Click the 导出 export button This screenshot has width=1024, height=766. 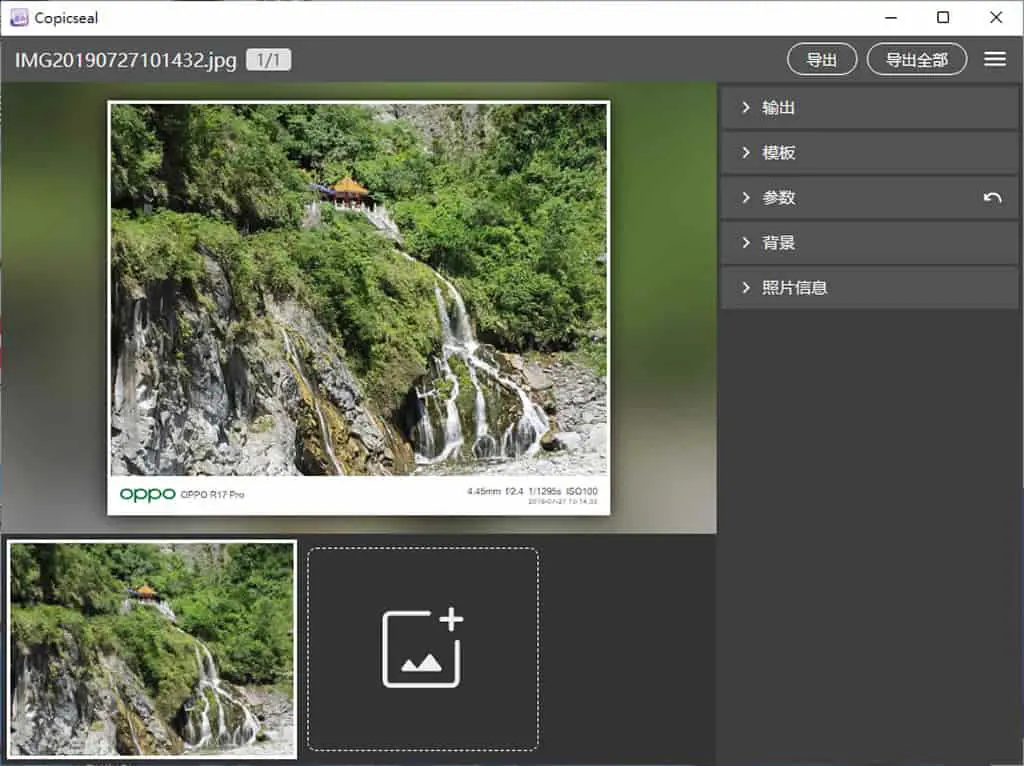822,59
